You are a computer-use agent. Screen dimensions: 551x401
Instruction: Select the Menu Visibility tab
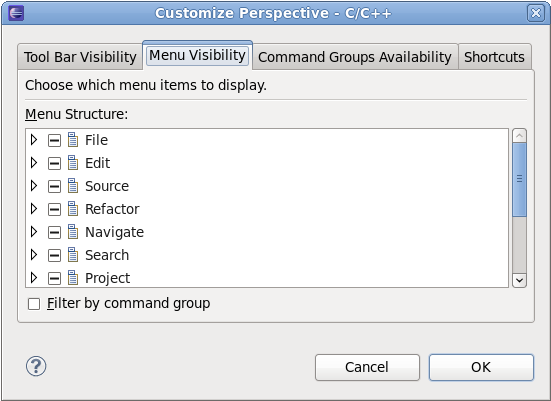(197, 55)
